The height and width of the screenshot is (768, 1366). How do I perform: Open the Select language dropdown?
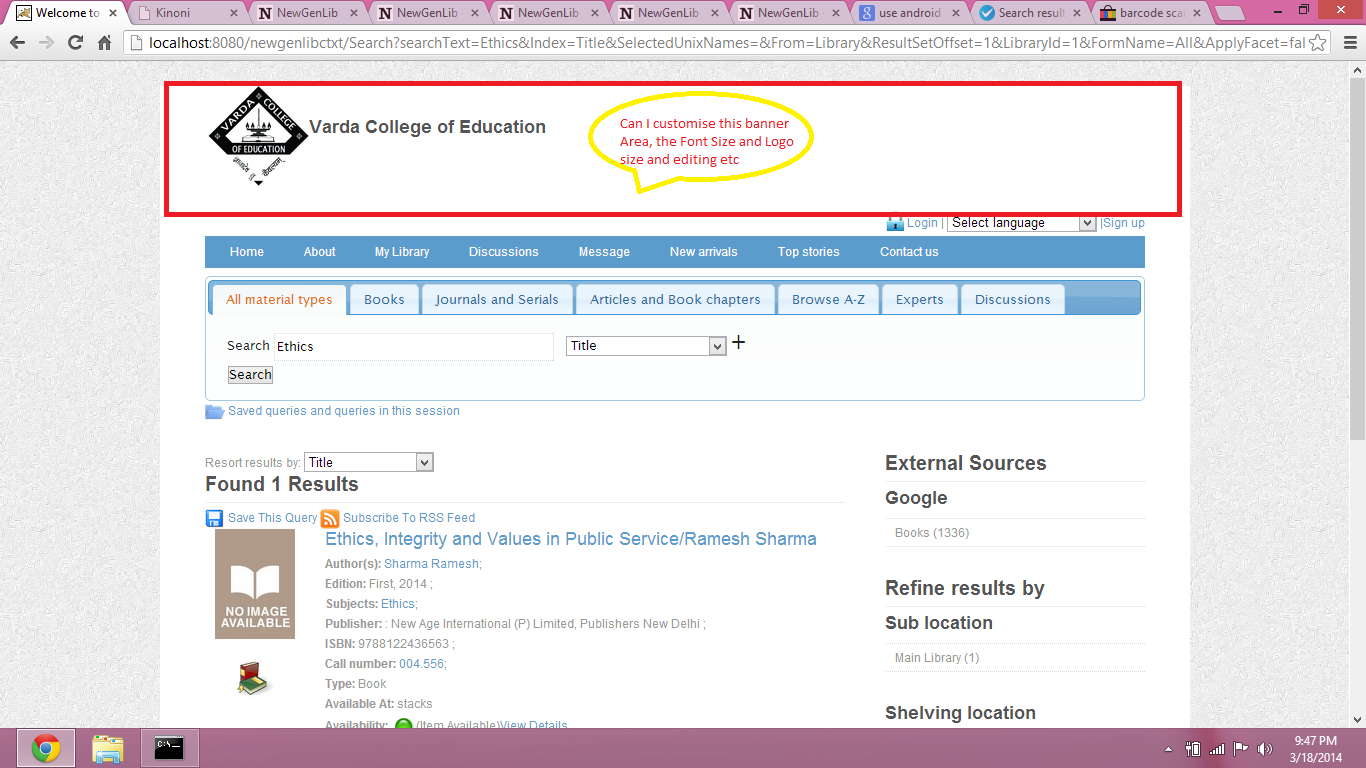coord(1021,223)
